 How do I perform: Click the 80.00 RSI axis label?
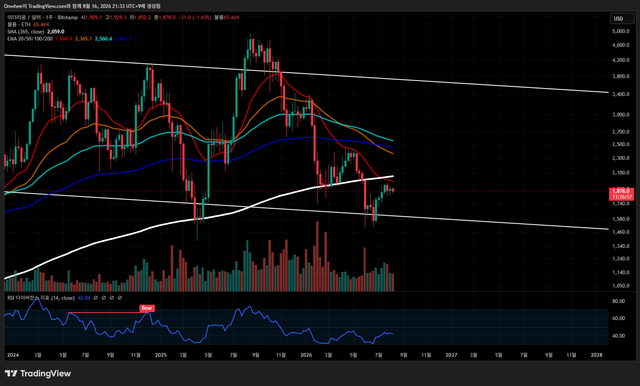[619, 301]
